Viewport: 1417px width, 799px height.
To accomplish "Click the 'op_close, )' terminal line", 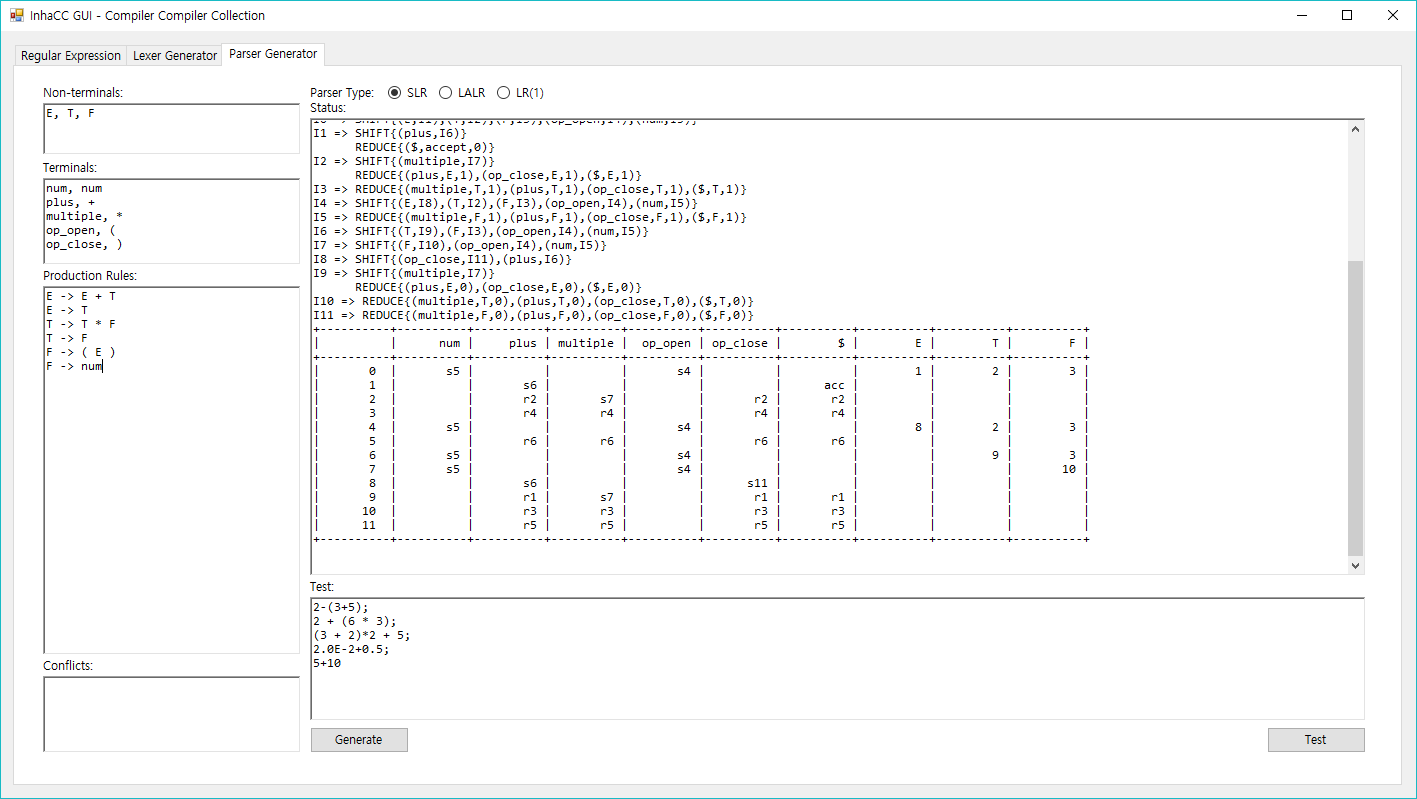I will tap(85, 245).
